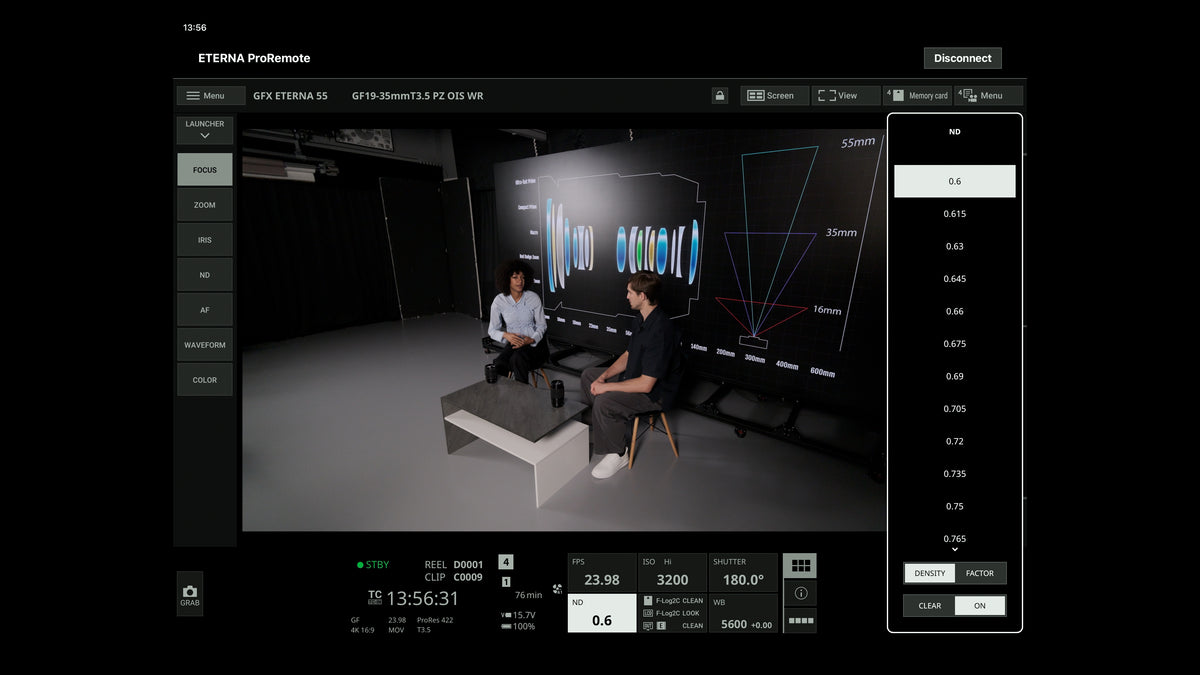Screen dimensions: 1200x675
Task: Expand the LAUNCHER dropdown
Action: point(205,130)
